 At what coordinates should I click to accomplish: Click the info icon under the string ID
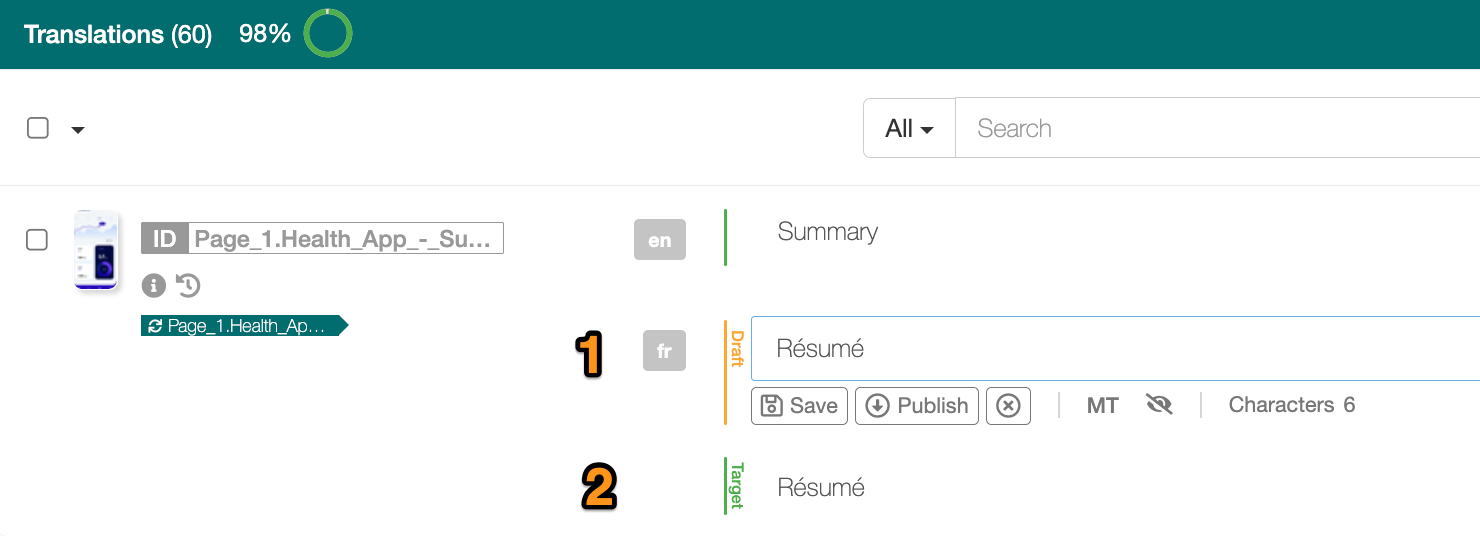coord(153,286)
